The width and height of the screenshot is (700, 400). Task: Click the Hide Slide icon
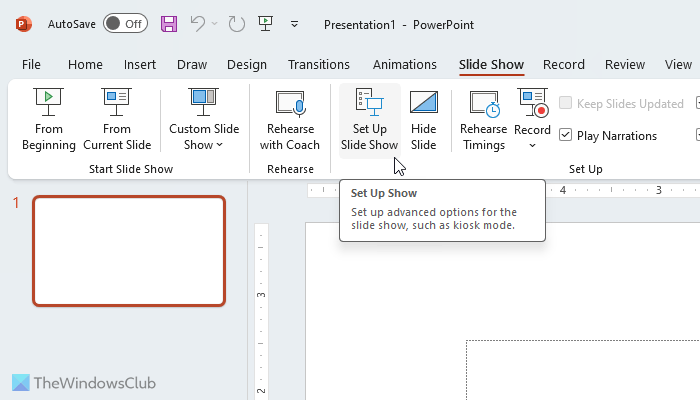pyautogui.click(x=424, y=104)
